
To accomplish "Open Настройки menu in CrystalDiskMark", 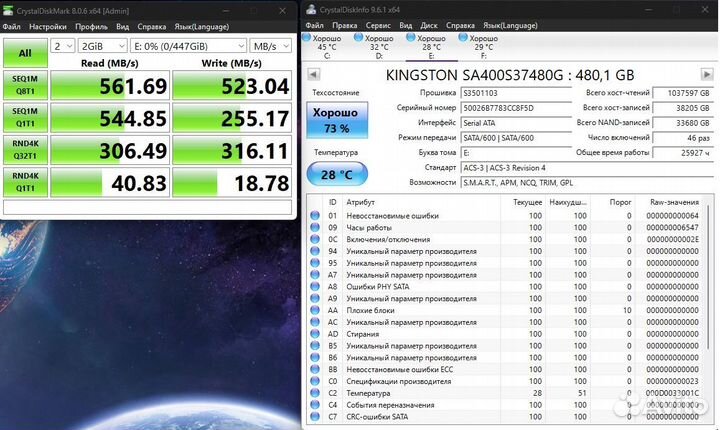I will click(x=48, y=27).
